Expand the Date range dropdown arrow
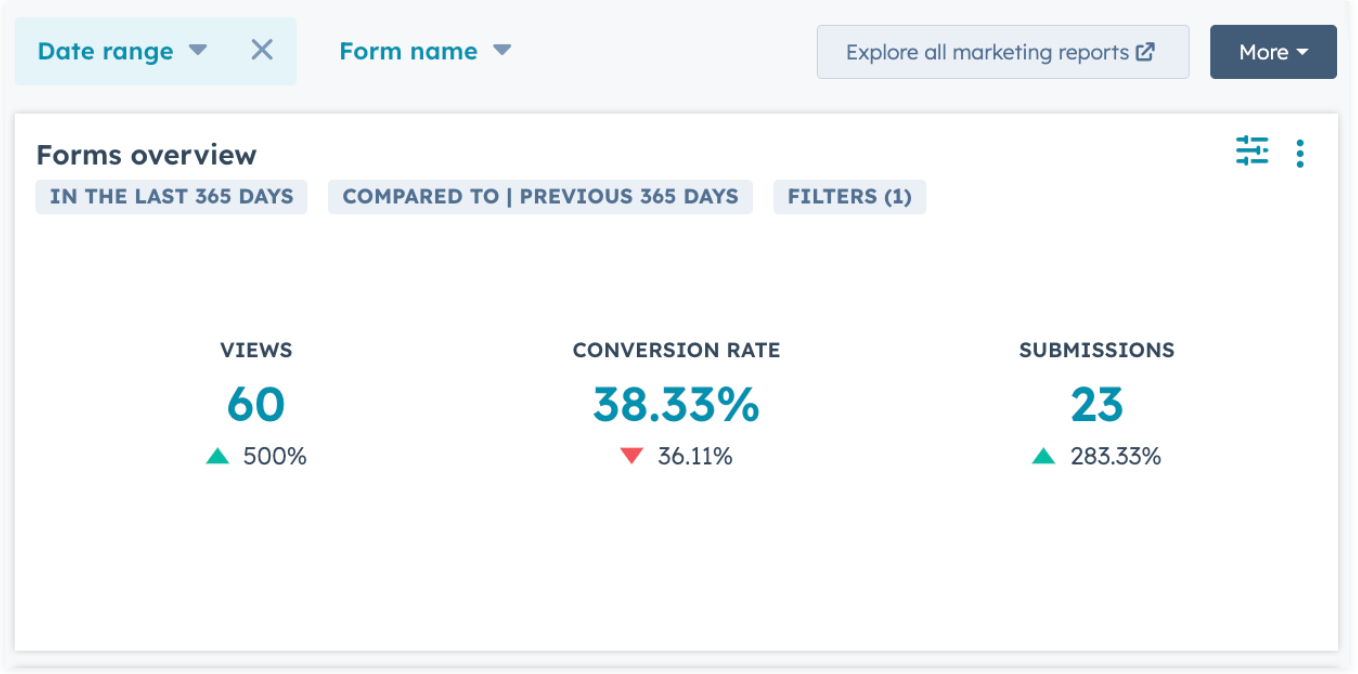The width and height of the screenshot is (1358, 674). [198, 50]
